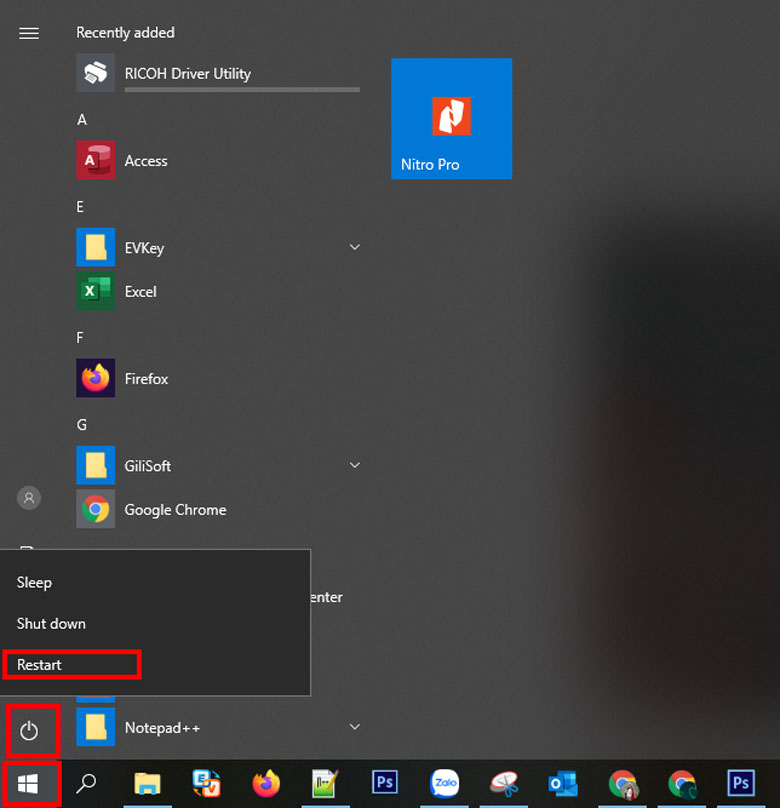
Task: Click the Windows Start button
Action: (x=29, y=783)
